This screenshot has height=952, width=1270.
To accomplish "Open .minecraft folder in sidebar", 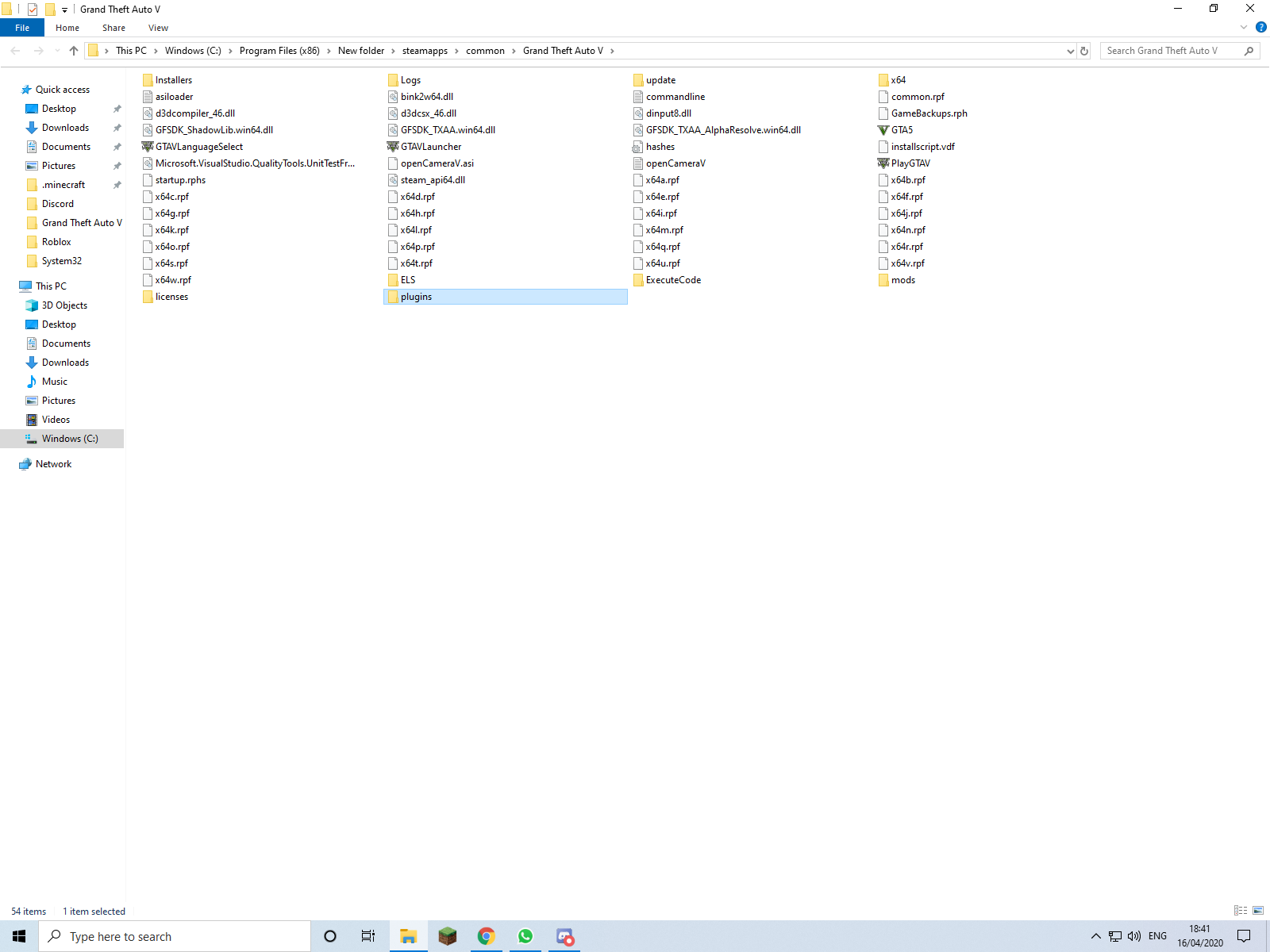I will [x=63, y=185].
